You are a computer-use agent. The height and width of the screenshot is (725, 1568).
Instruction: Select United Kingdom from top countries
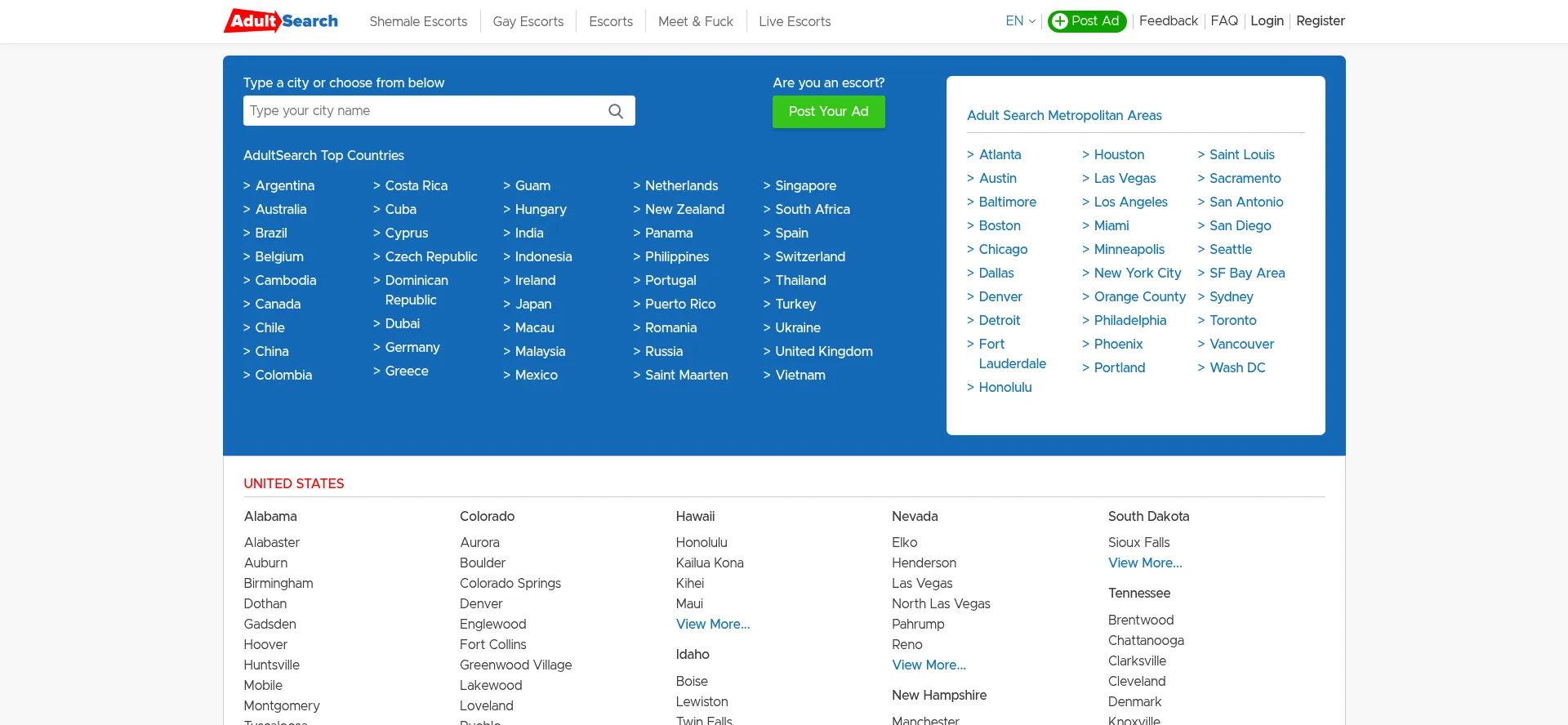(823, 352)
